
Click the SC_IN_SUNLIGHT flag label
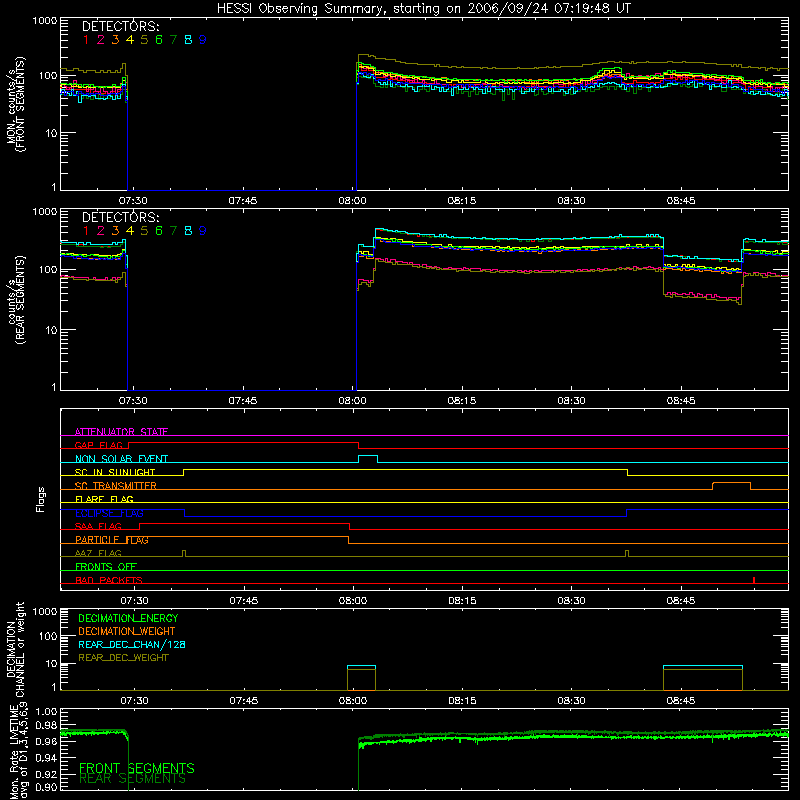click(x=115, y=472)
